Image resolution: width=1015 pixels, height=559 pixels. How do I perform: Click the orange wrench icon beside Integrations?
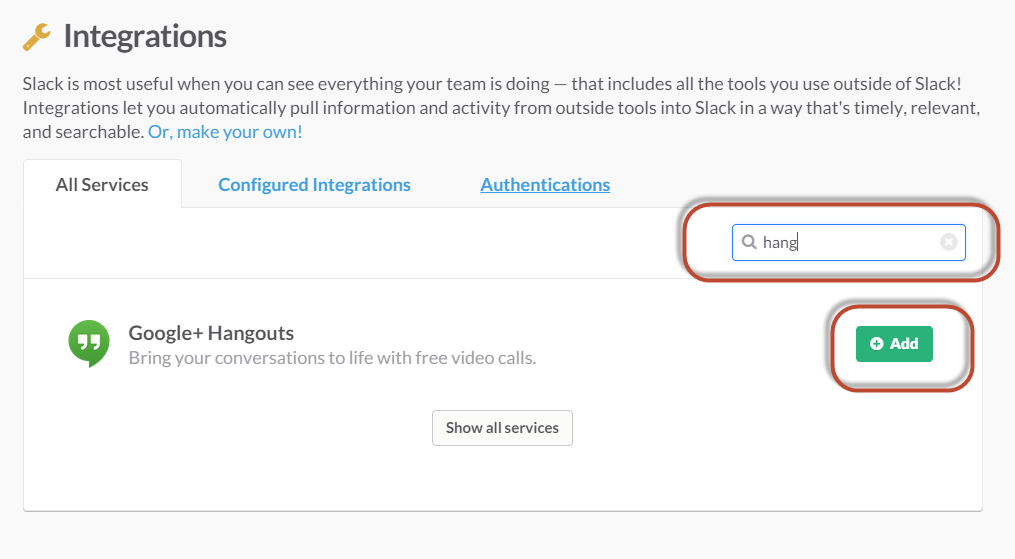[x=37, y=38]
